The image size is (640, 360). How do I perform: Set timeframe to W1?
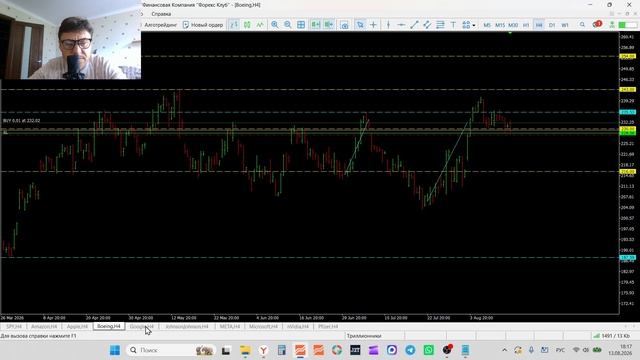tap(565, 25)
